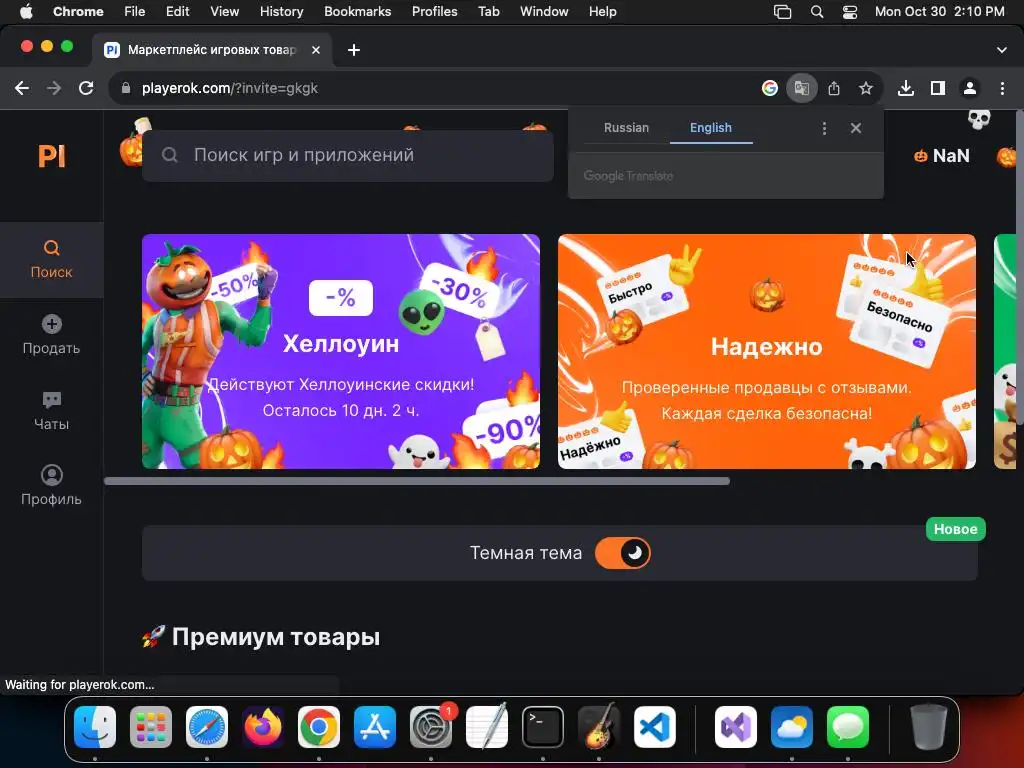The image size is (1024, 768).
Task: Click the Playerok PI logo
Action: 52,156
